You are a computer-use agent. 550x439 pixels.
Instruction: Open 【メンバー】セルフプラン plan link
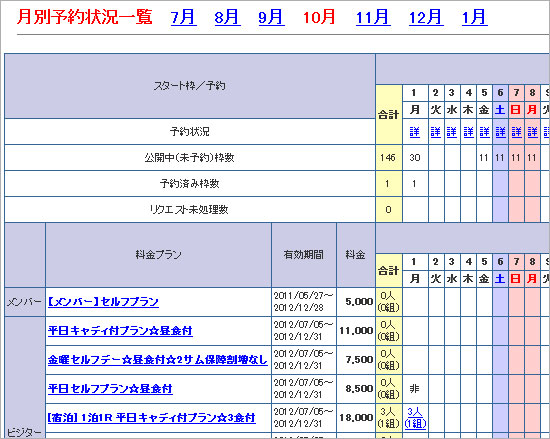point(103,302)
